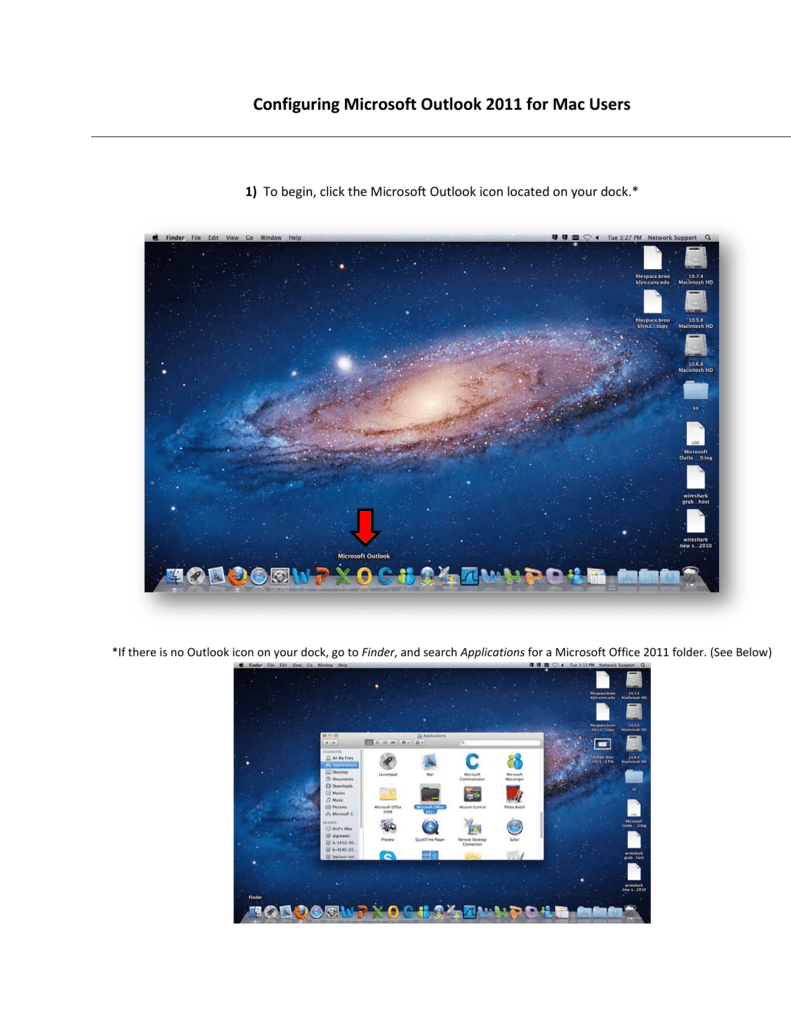Screen dimensions: 791x1024
Task: Select wireshark new s...2010 file in step 1 screenshot
Action: (x=696, y=529)
